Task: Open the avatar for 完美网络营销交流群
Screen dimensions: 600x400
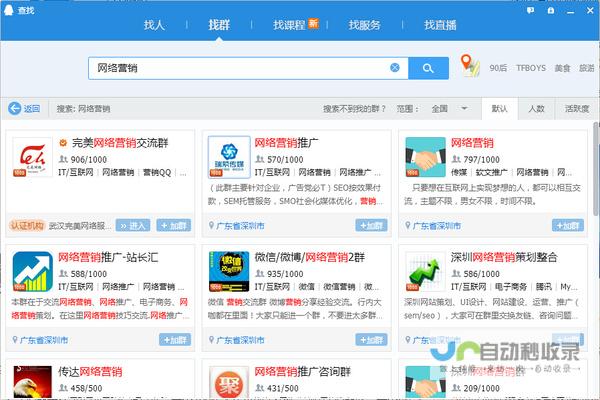Action: coord(33,157)
